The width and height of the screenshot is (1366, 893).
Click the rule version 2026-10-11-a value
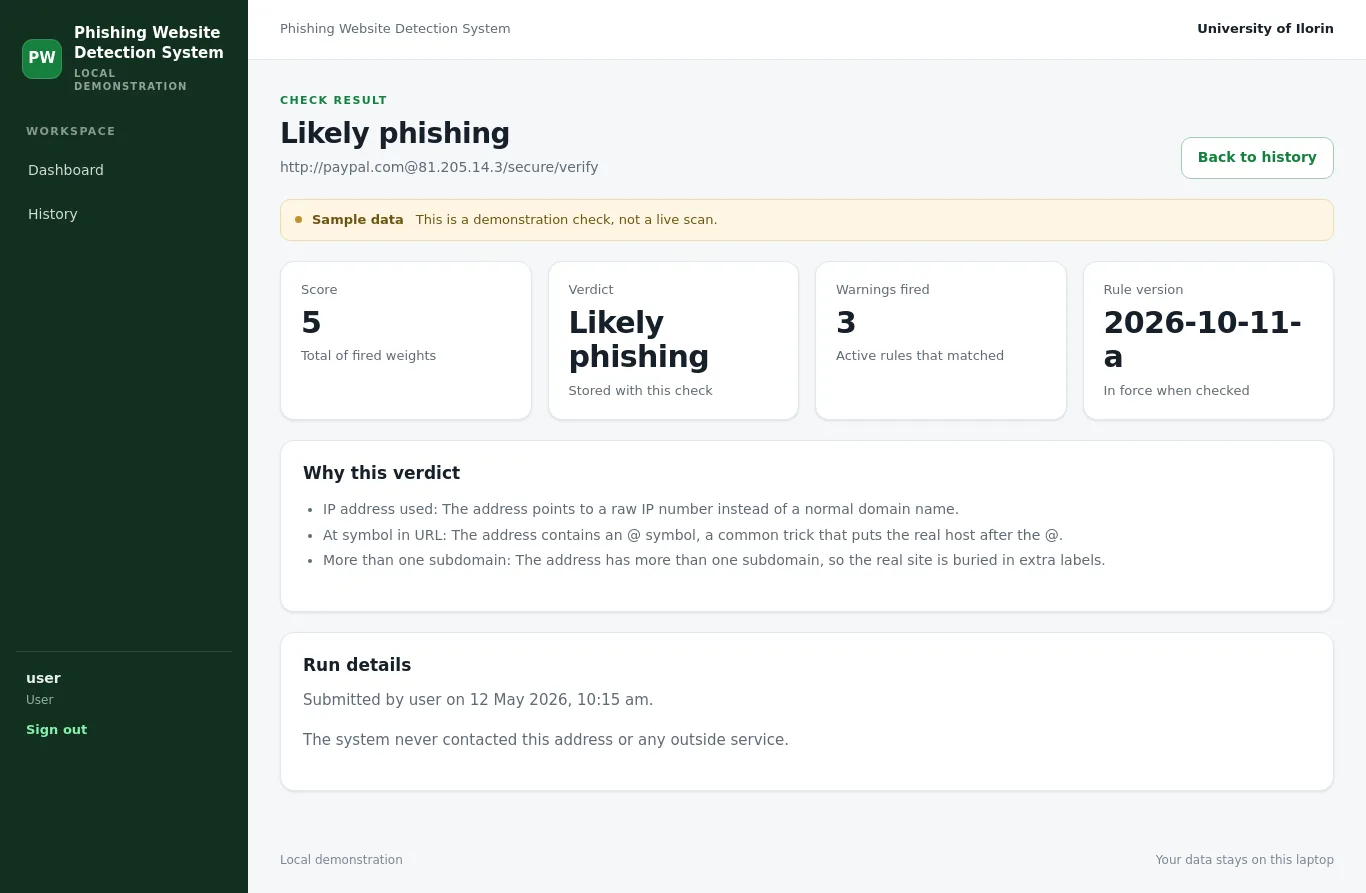(x=1203, y=339)
